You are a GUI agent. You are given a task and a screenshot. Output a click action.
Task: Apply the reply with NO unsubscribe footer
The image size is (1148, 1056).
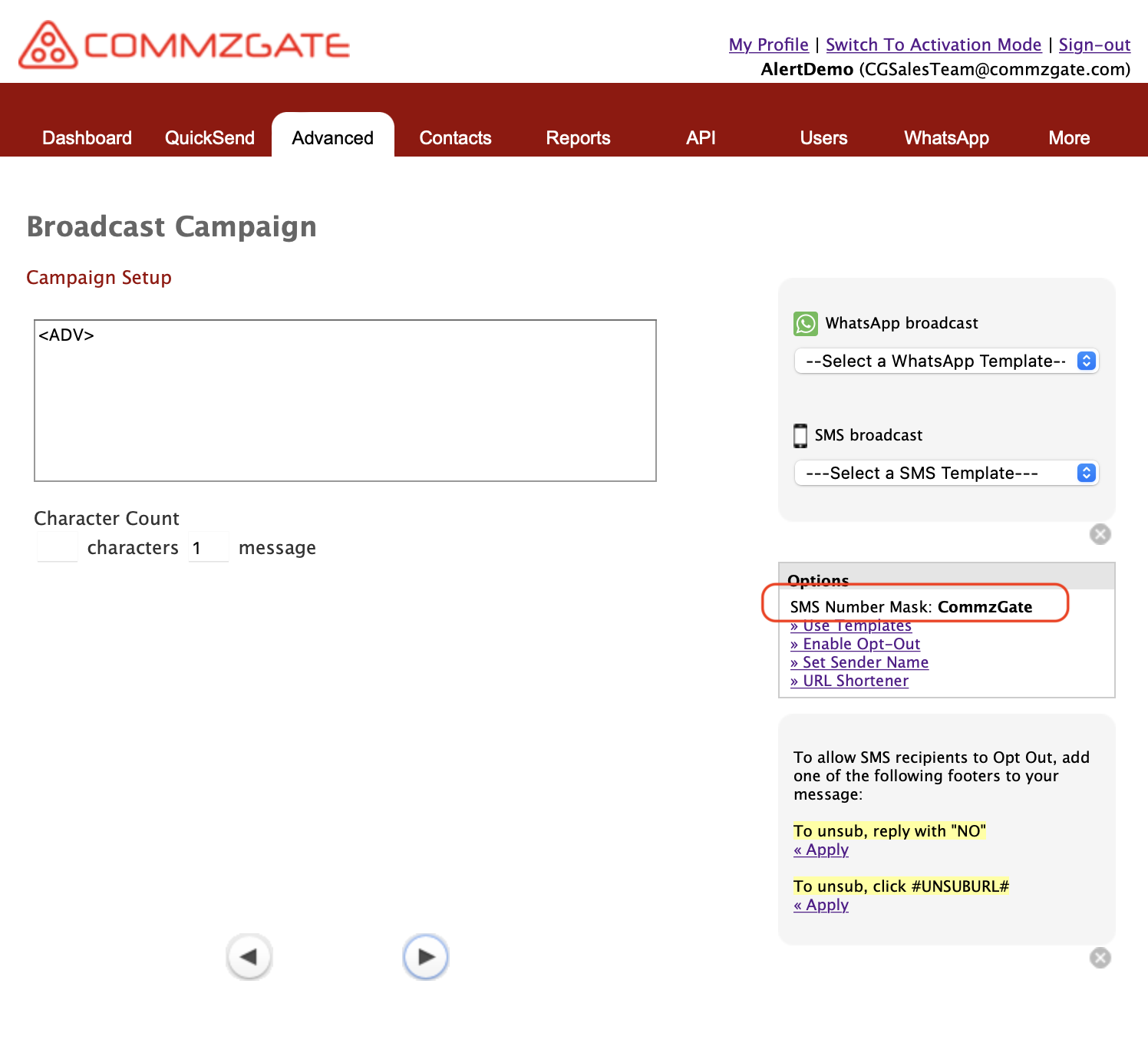(820, 850)
